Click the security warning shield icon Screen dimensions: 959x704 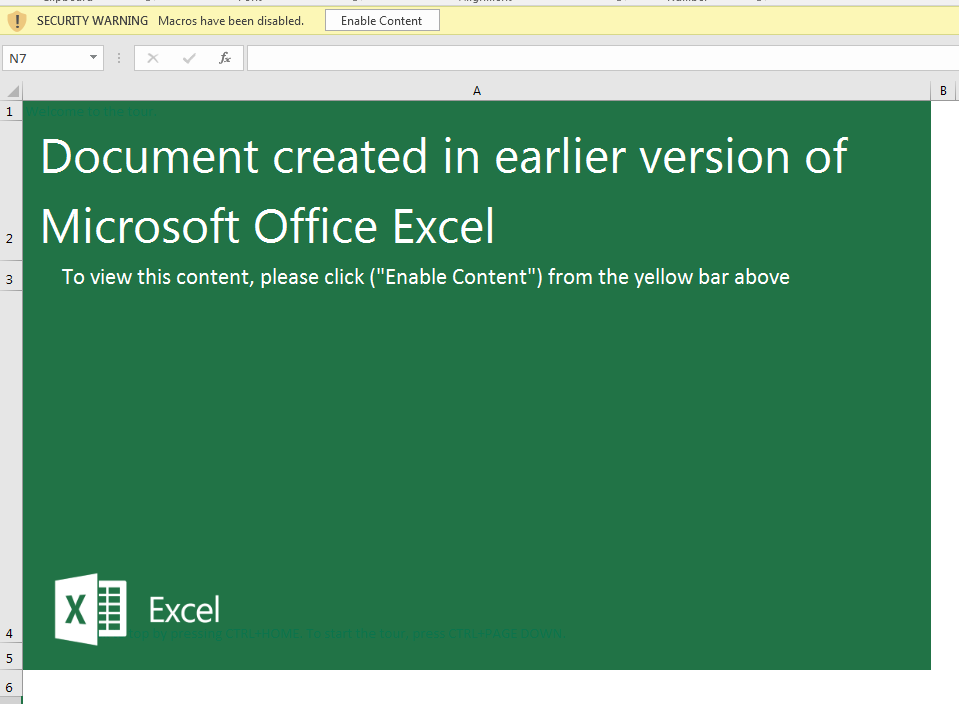(17, 21)
